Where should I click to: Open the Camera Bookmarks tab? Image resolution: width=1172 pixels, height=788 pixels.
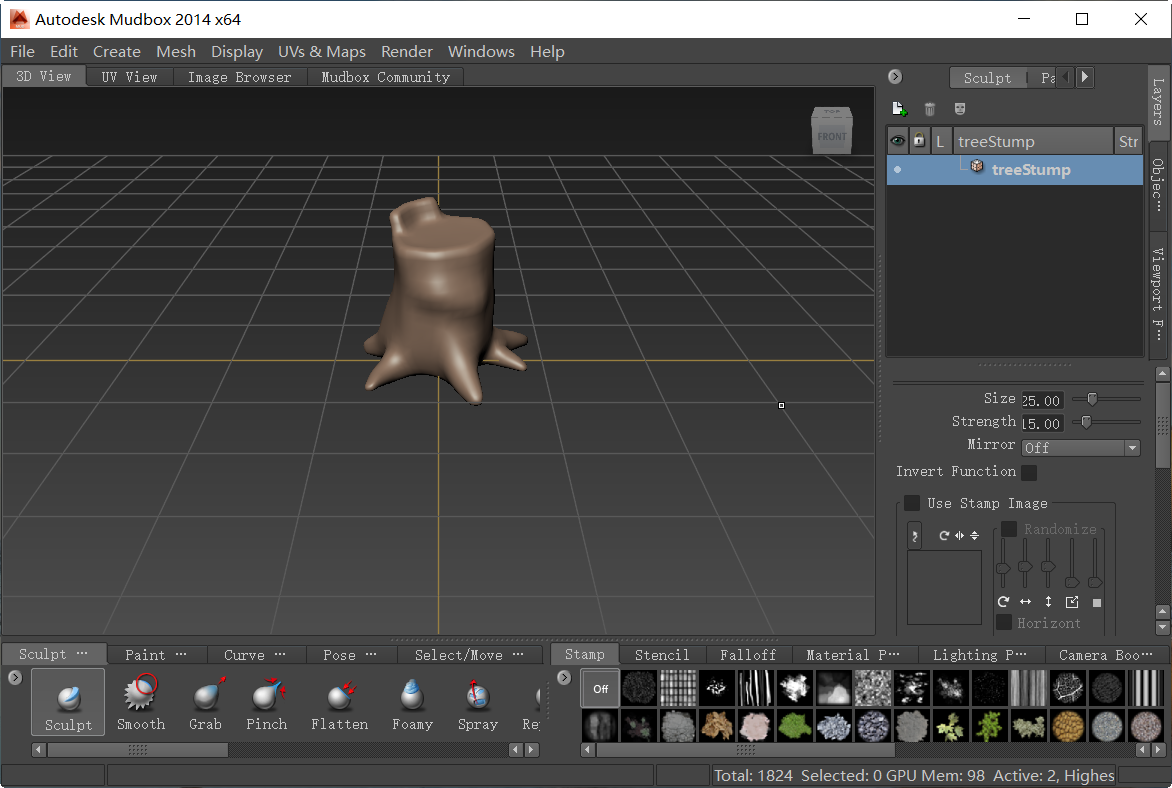[x=1105, y=655]
